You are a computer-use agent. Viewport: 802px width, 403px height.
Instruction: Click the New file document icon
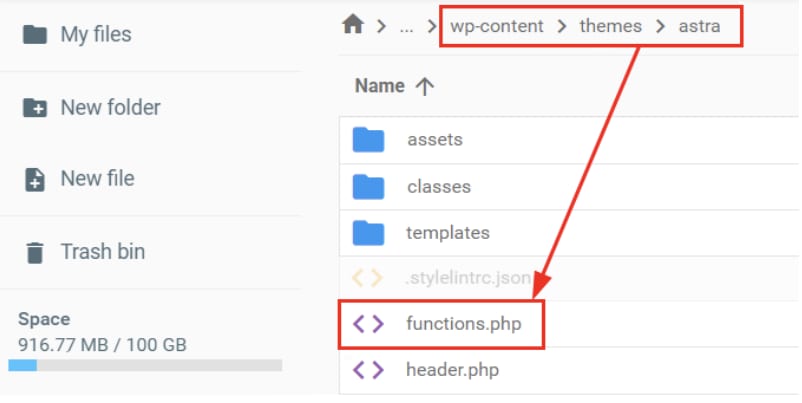tap(35, 180)
